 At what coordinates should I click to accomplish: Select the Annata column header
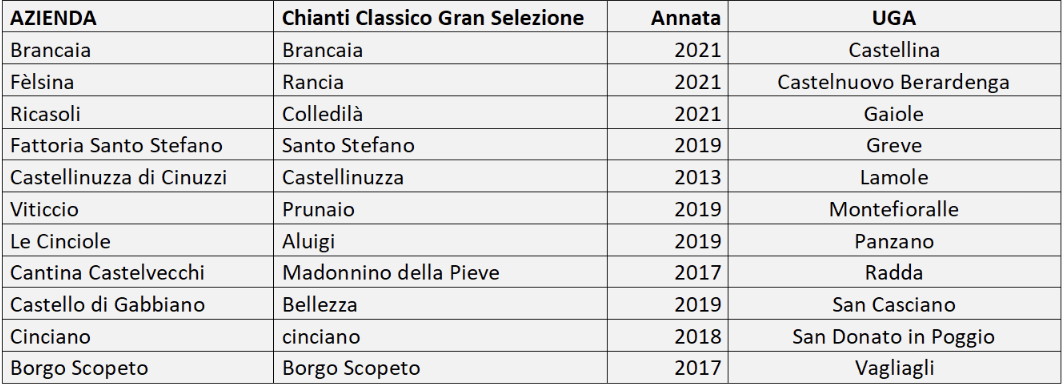(x=667, y=18)
